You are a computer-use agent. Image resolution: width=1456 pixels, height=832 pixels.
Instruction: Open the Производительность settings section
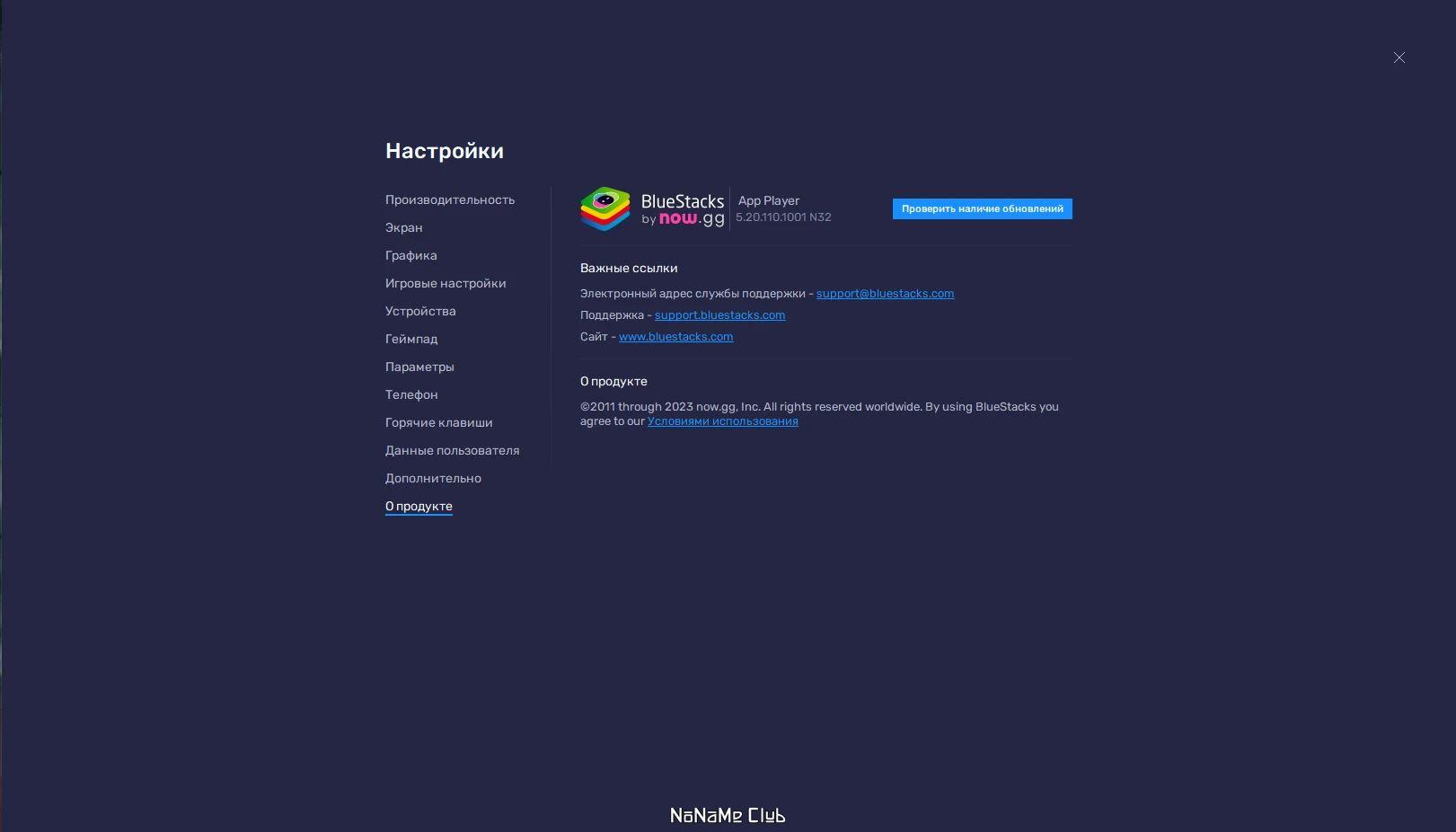point(450,199)
